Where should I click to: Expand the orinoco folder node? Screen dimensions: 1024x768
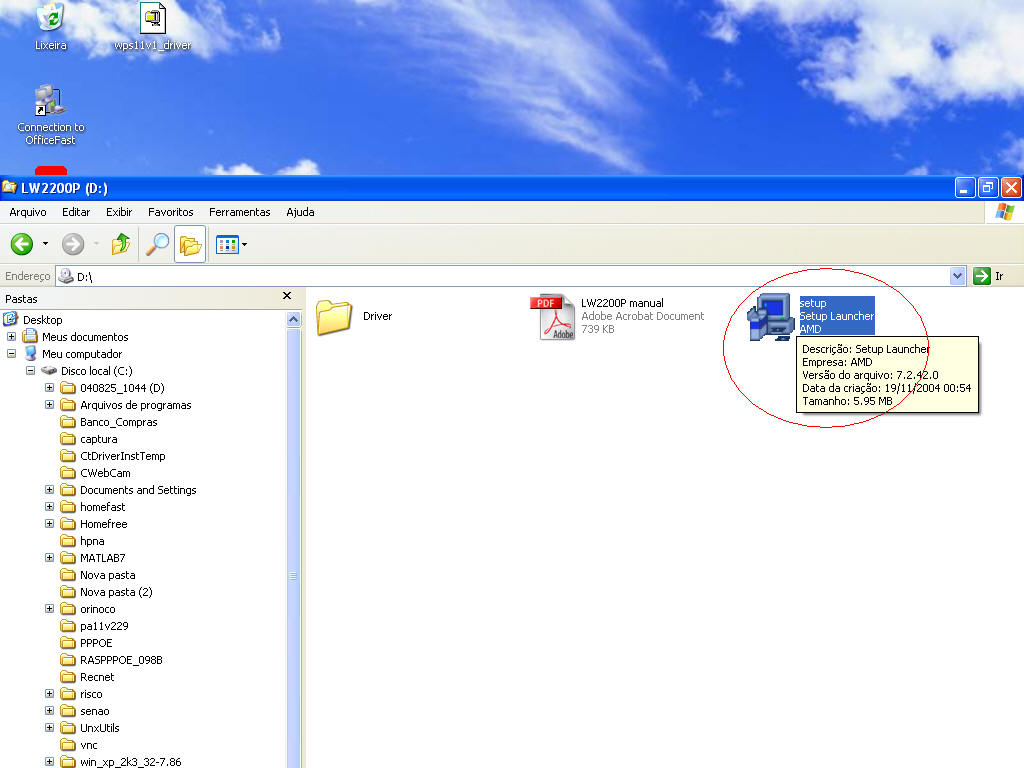click(x=49, y=609)
